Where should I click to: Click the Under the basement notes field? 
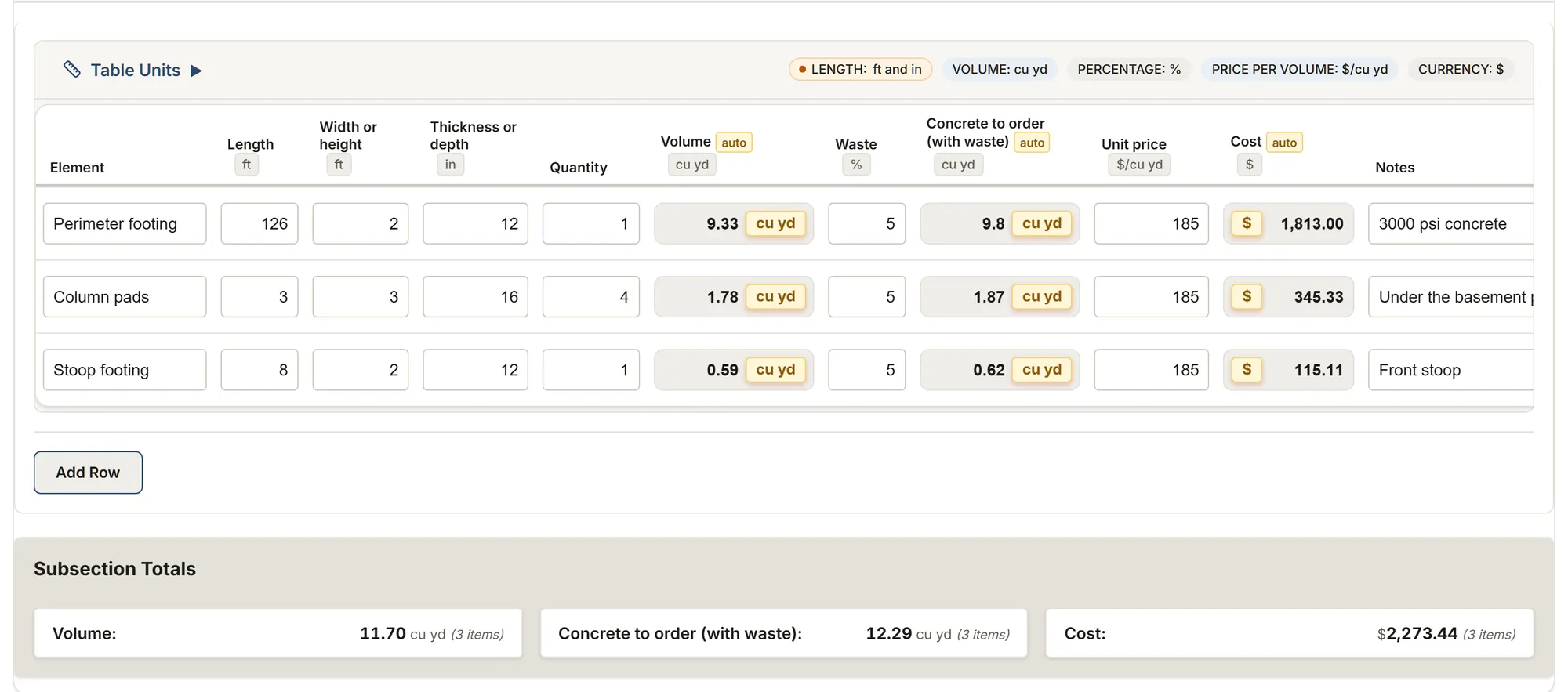1450,296
